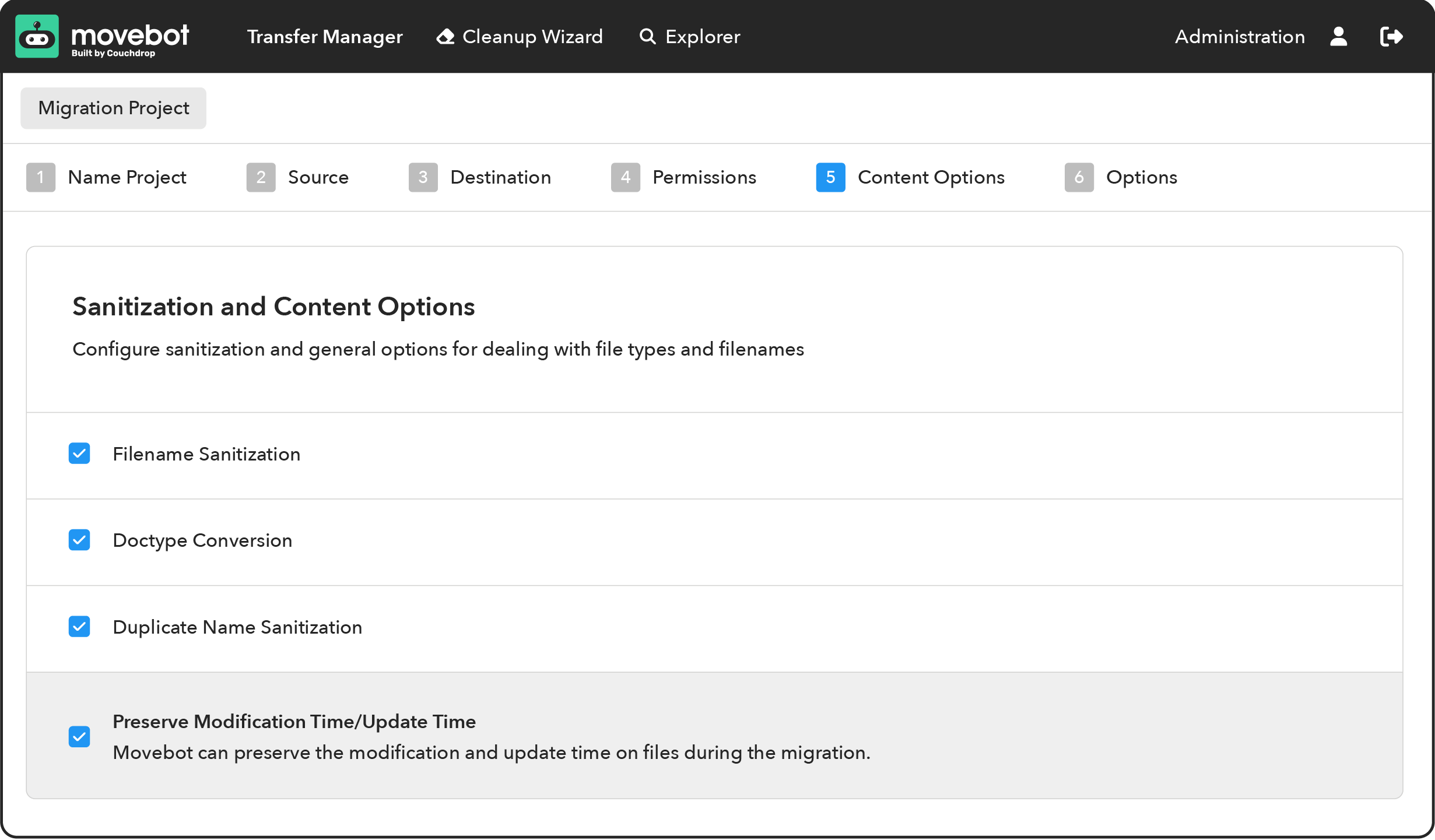Click the Explorer magnifying glass icon
1435x840 pixels.
point(647,37)
